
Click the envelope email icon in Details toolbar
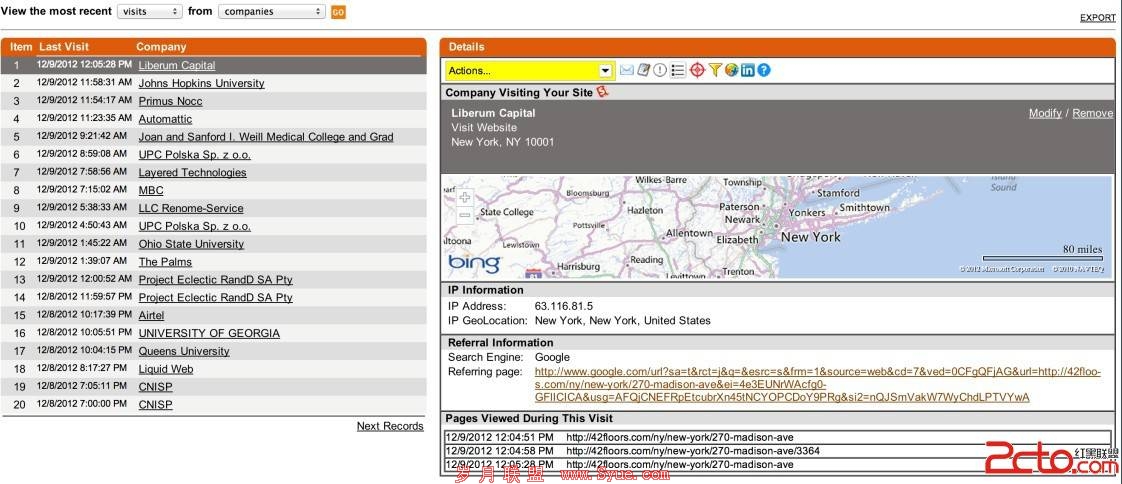627,70
